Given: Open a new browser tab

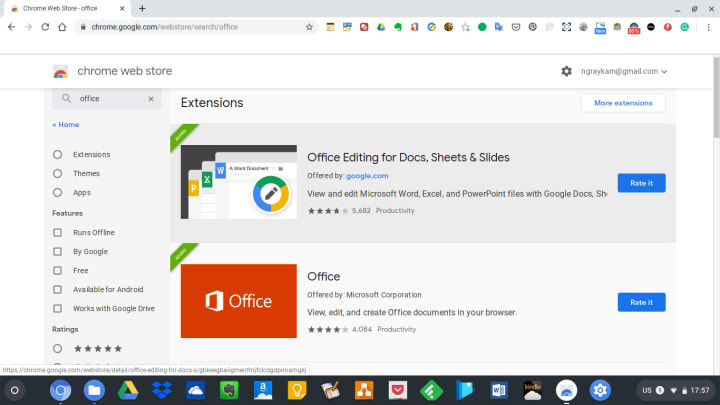Looking at the screenshot, I should (x=142, y=8).
